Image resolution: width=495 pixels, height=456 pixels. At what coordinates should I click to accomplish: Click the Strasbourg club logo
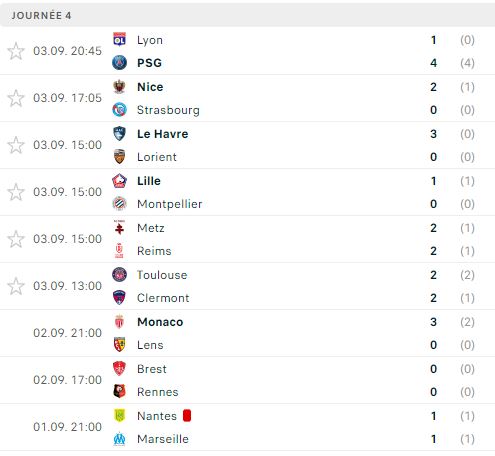click(119, 110)
